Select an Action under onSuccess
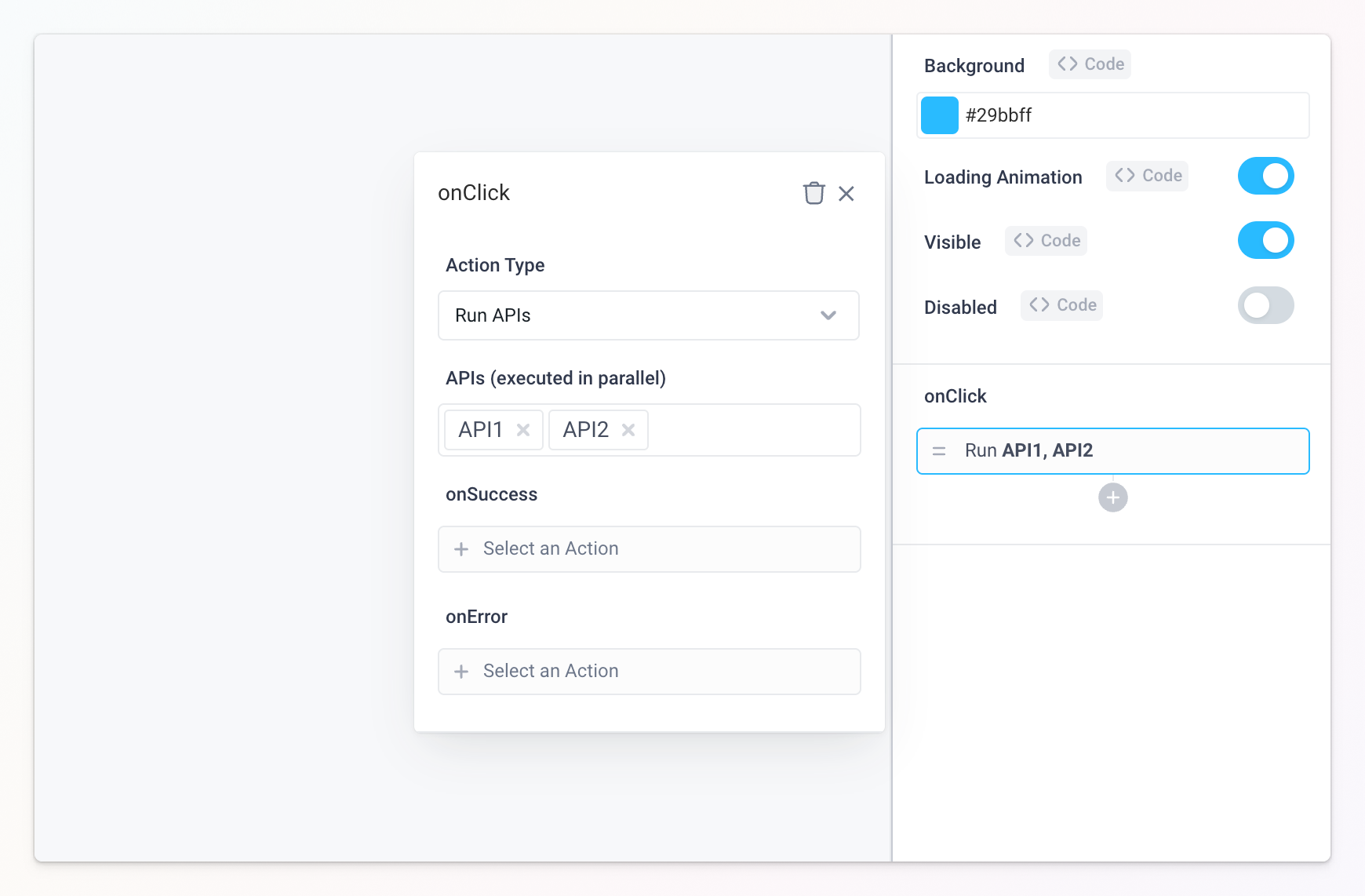 point(649,549)
